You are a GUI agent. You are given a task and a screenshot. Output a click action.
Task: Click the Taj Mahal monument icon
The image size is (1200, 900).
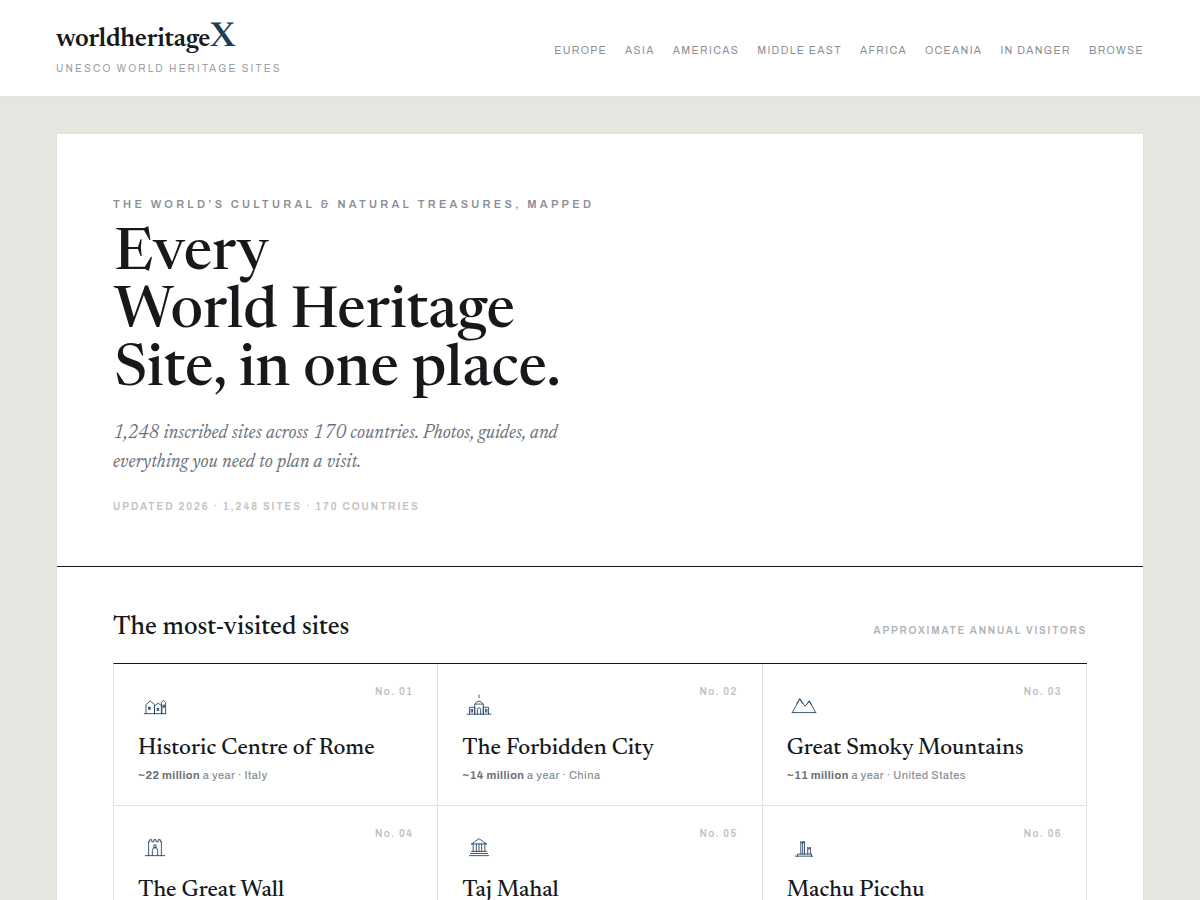[479, 848]
